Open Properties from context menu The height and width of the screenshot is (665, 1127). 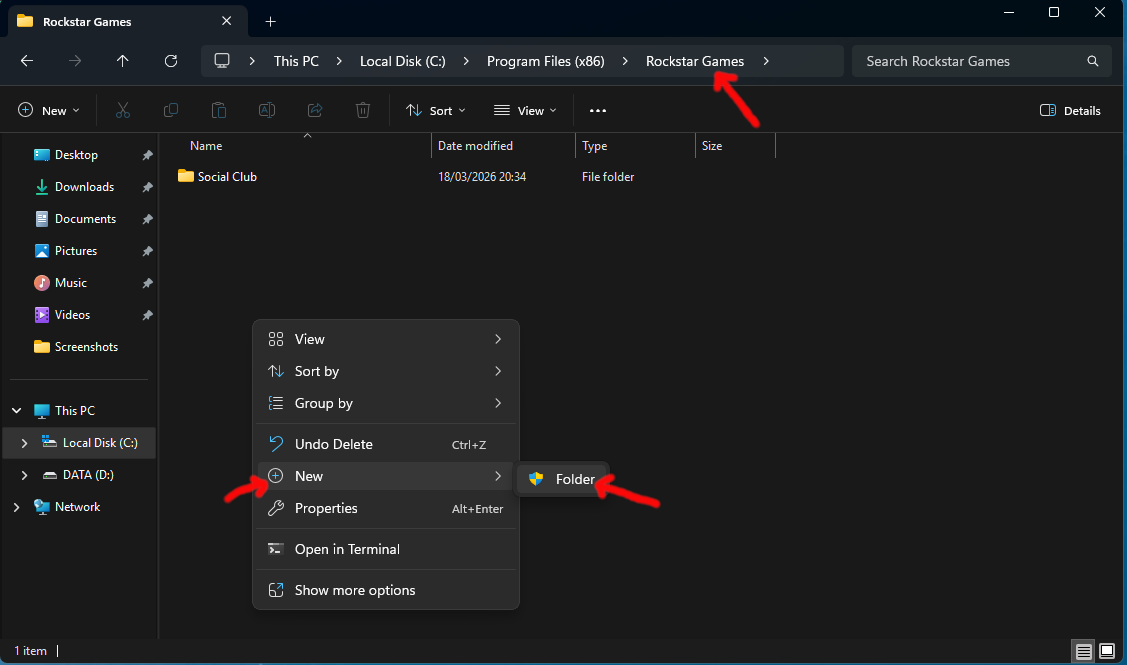click(386, 508)
